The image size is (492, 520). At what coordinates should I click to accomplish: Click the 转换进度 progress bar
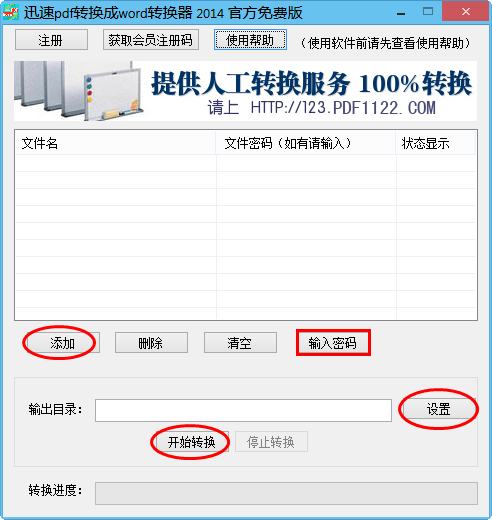click(x=286, y=493)
